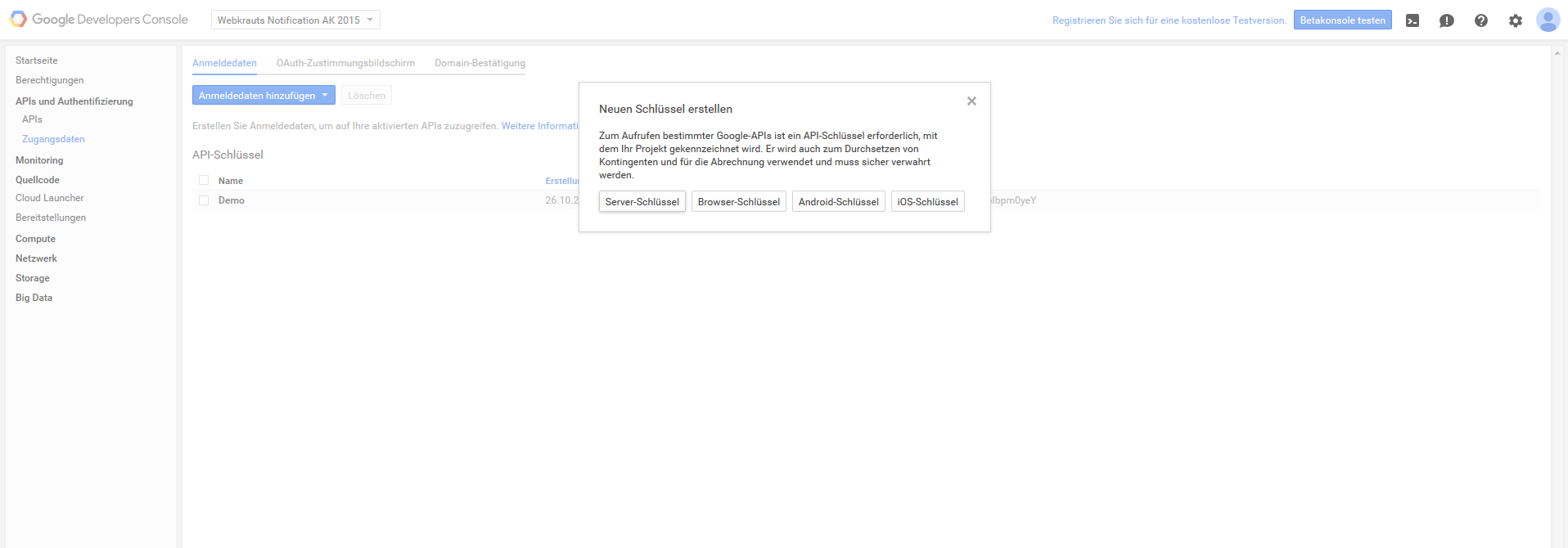This screenshot has width=1568, height=548.
Task: Click the Google Developers Console logo
Action: click(99, 20)
